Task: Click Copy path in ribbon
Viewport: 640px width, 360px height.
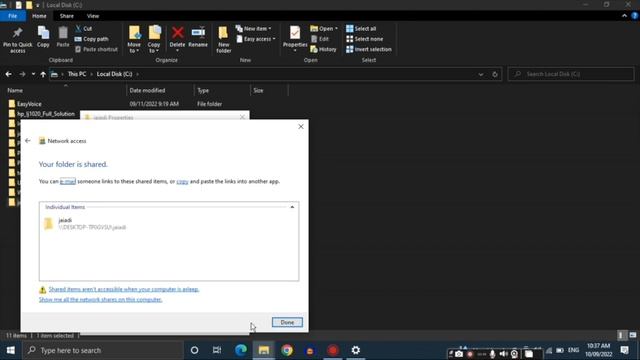Action: pos(92,39)
